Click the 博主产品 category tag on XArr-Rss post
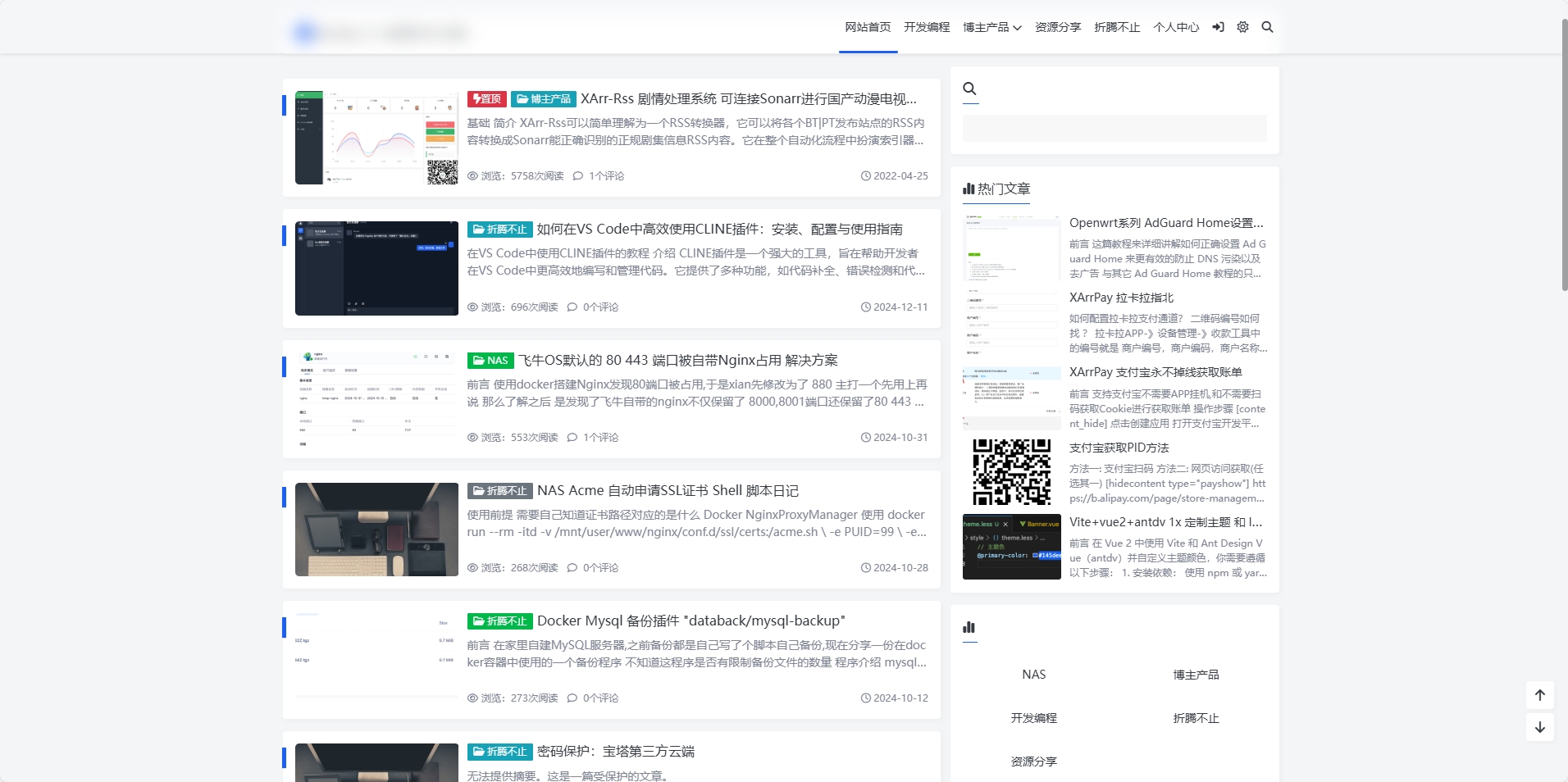This screenshot has height=782, width=1568. click(544, 99)
